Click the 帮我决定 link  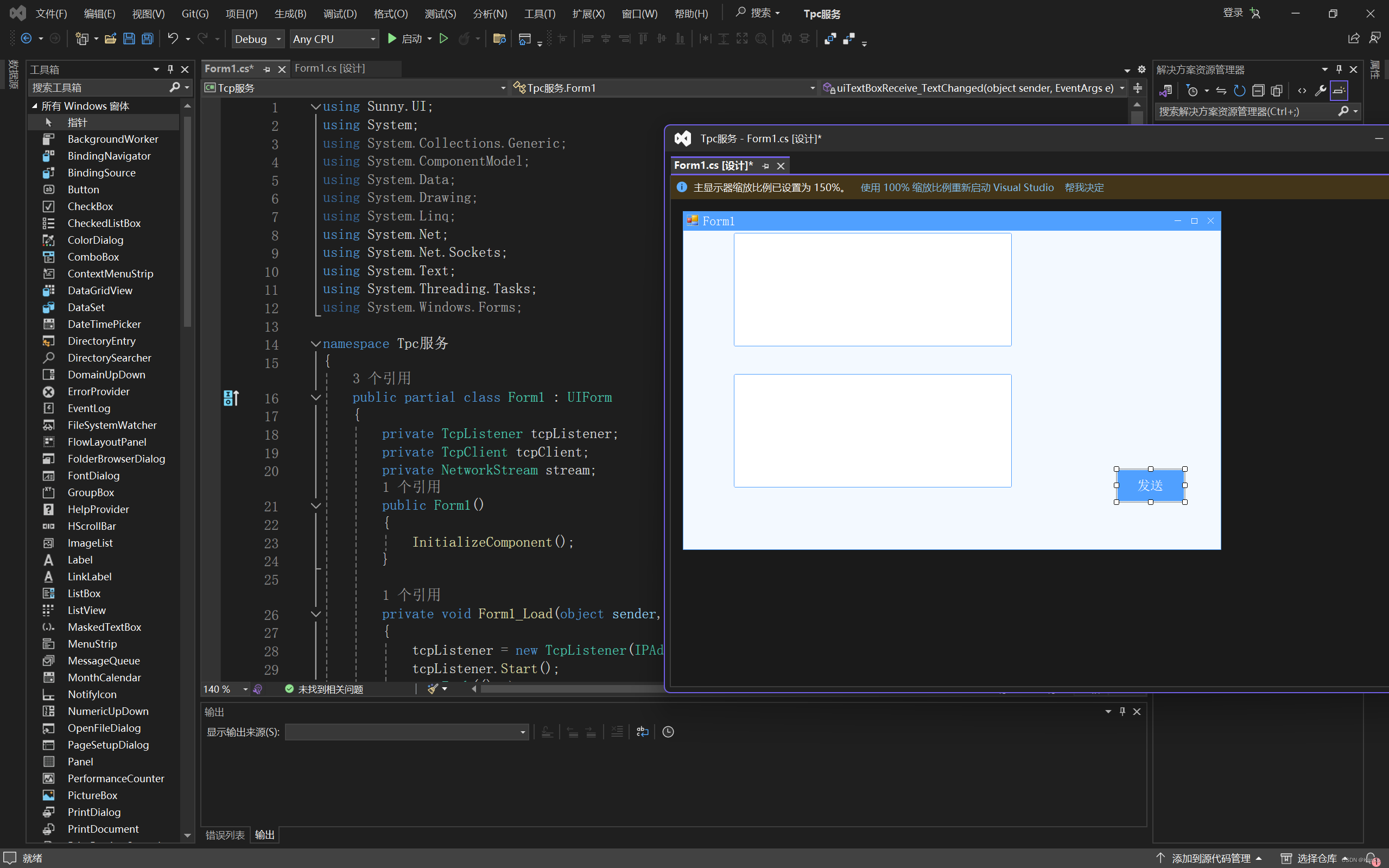1084,188
